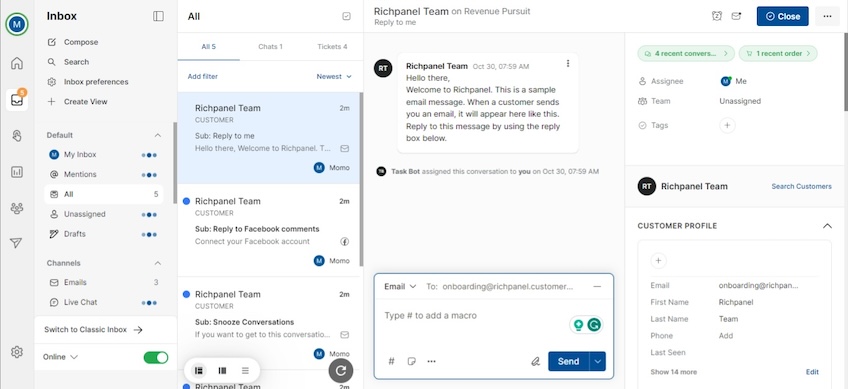Click the Close conversation button
The width and height of the screenshot is (848, 389).
[783, 16]
